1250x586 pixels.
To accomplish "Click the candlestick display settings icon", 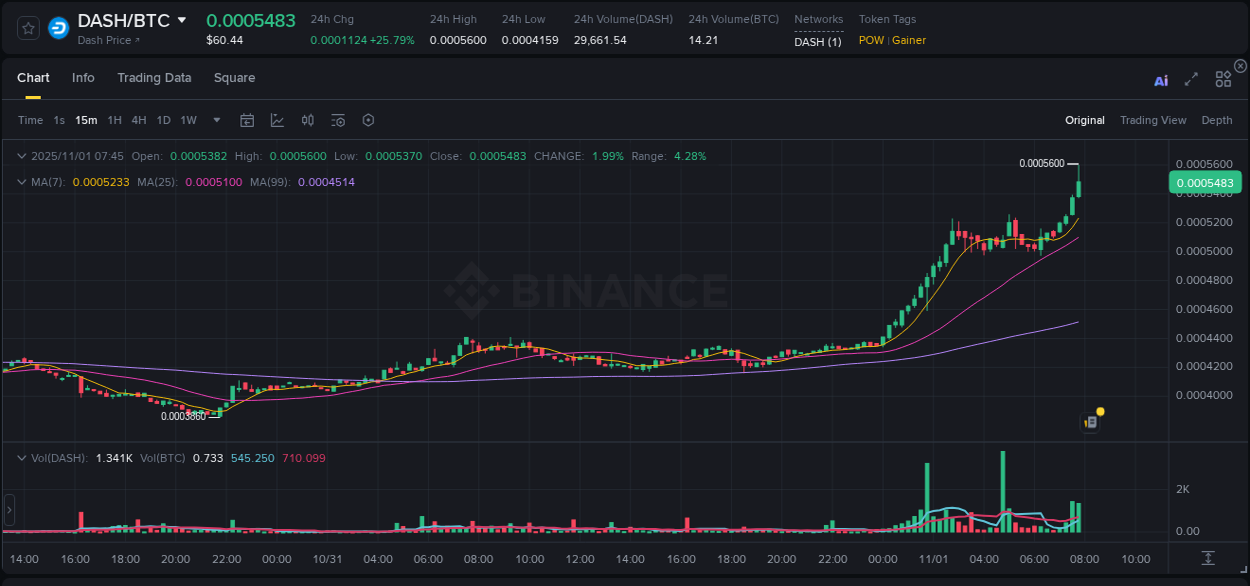I will pos(307,120).
